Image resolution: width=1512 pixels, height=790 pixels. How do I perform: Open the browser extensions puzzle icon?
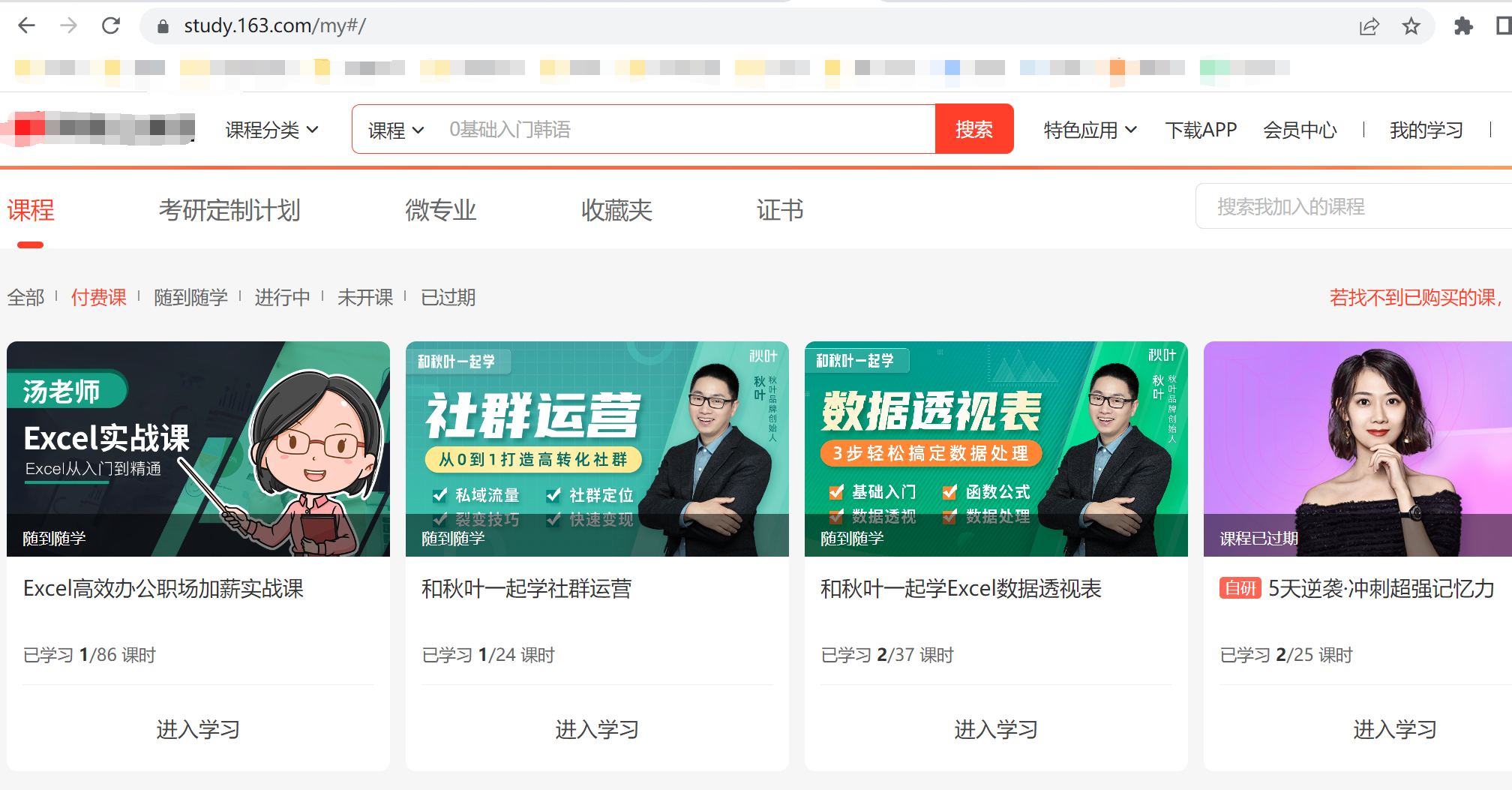(x=1462, y=25)
